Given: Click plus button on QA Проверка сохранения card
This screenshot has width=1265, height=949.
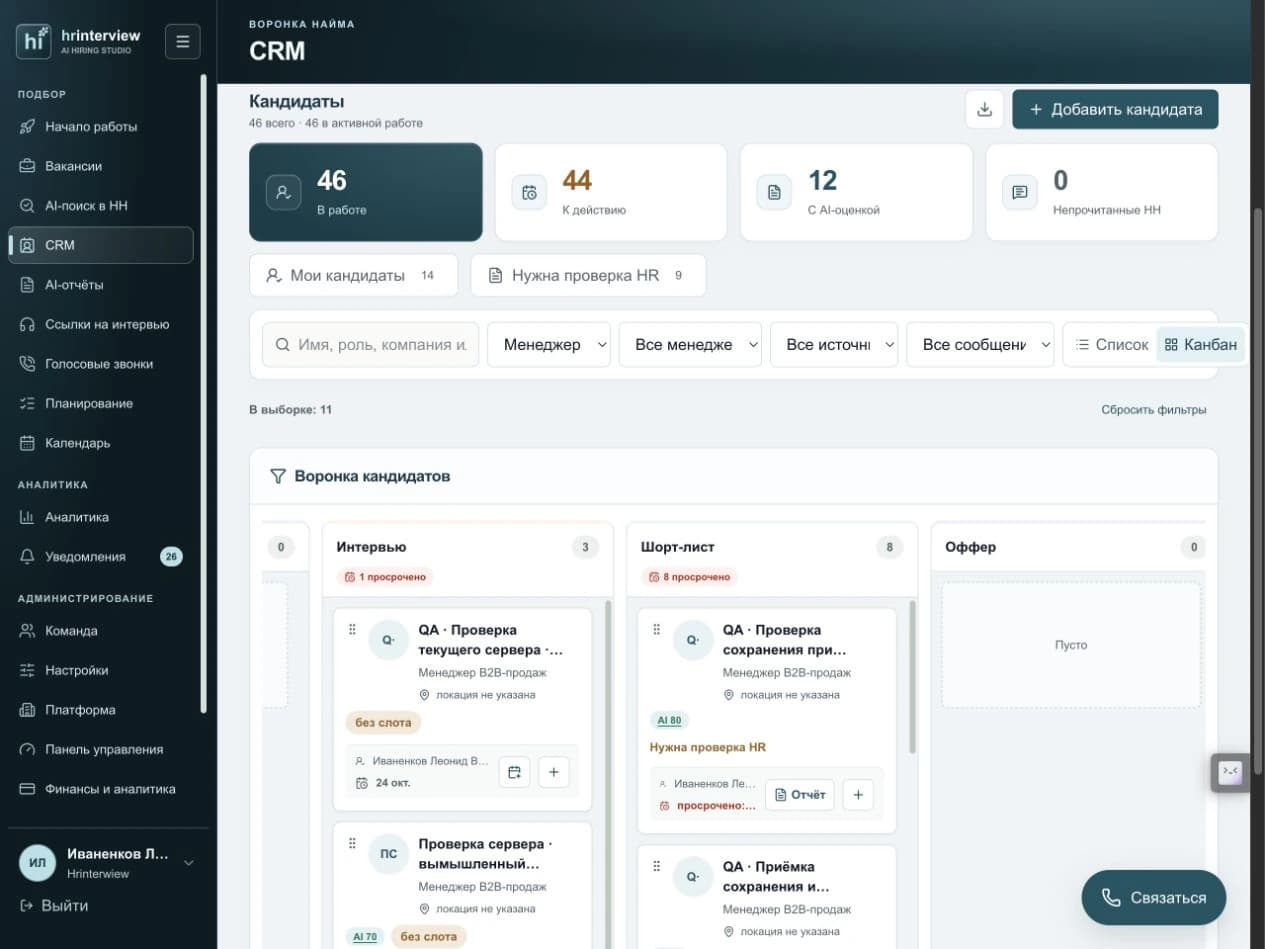Looking at the screenshot, I should pos(858,795).
